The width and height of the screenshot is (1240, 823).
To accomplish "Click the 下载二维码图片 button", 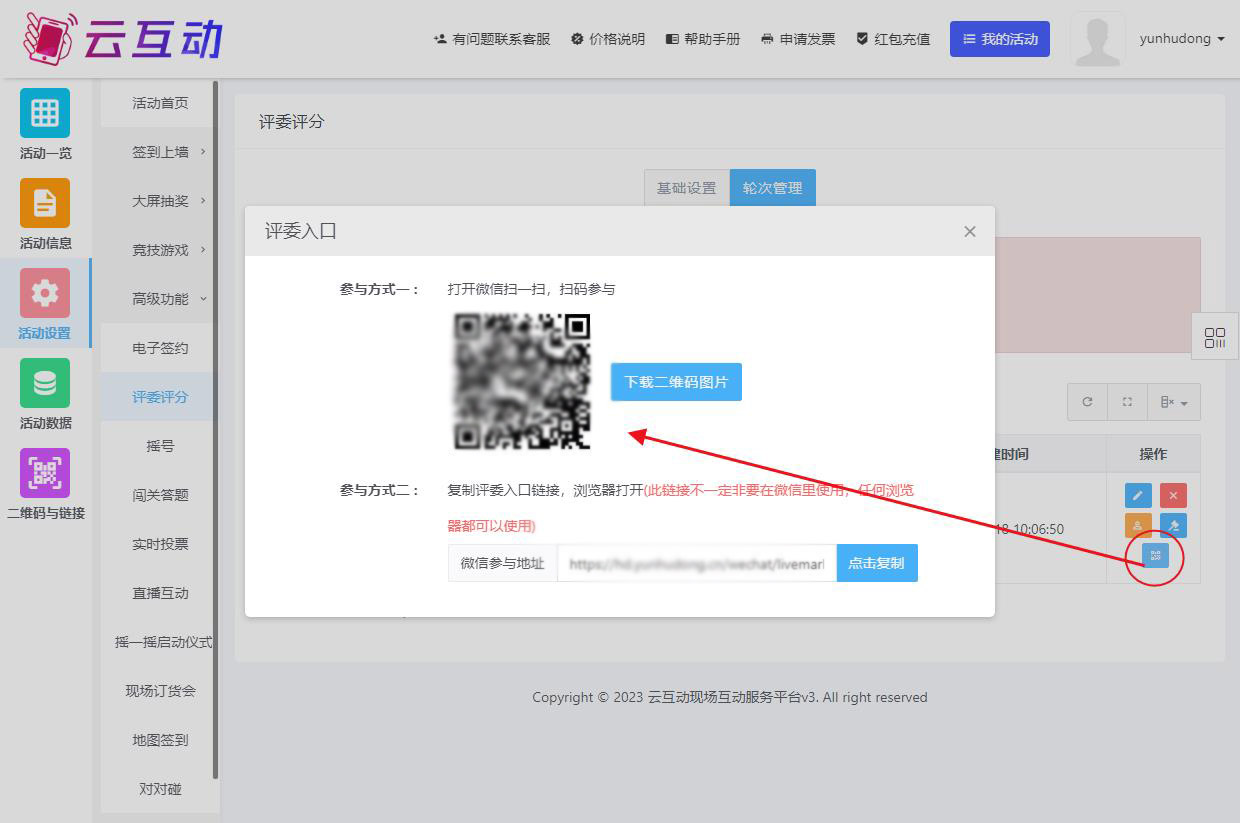I will point(676,382).
